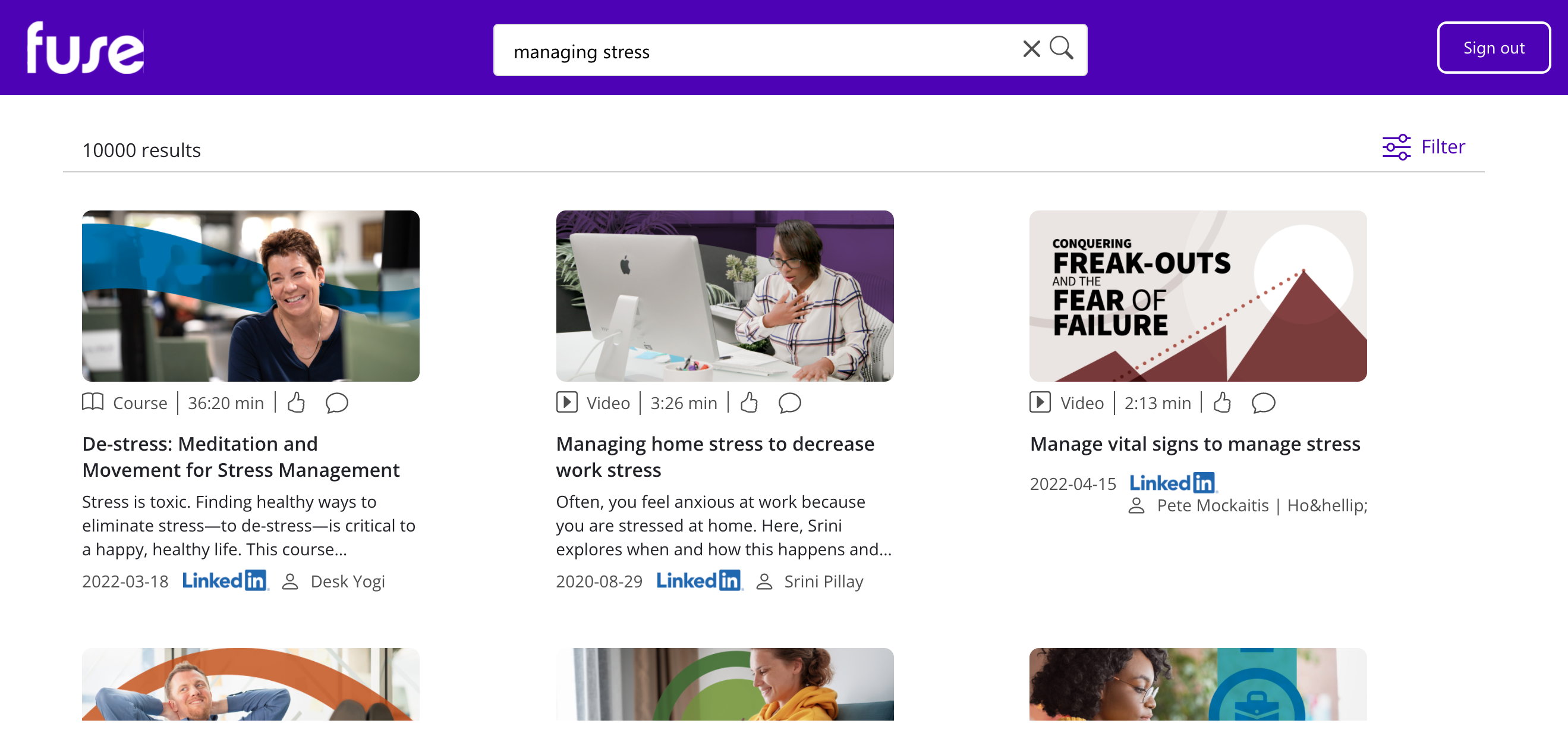Screen dimensions: 1568x742
Task: Clear the search field with the X icon
Action: (1031, 49)
